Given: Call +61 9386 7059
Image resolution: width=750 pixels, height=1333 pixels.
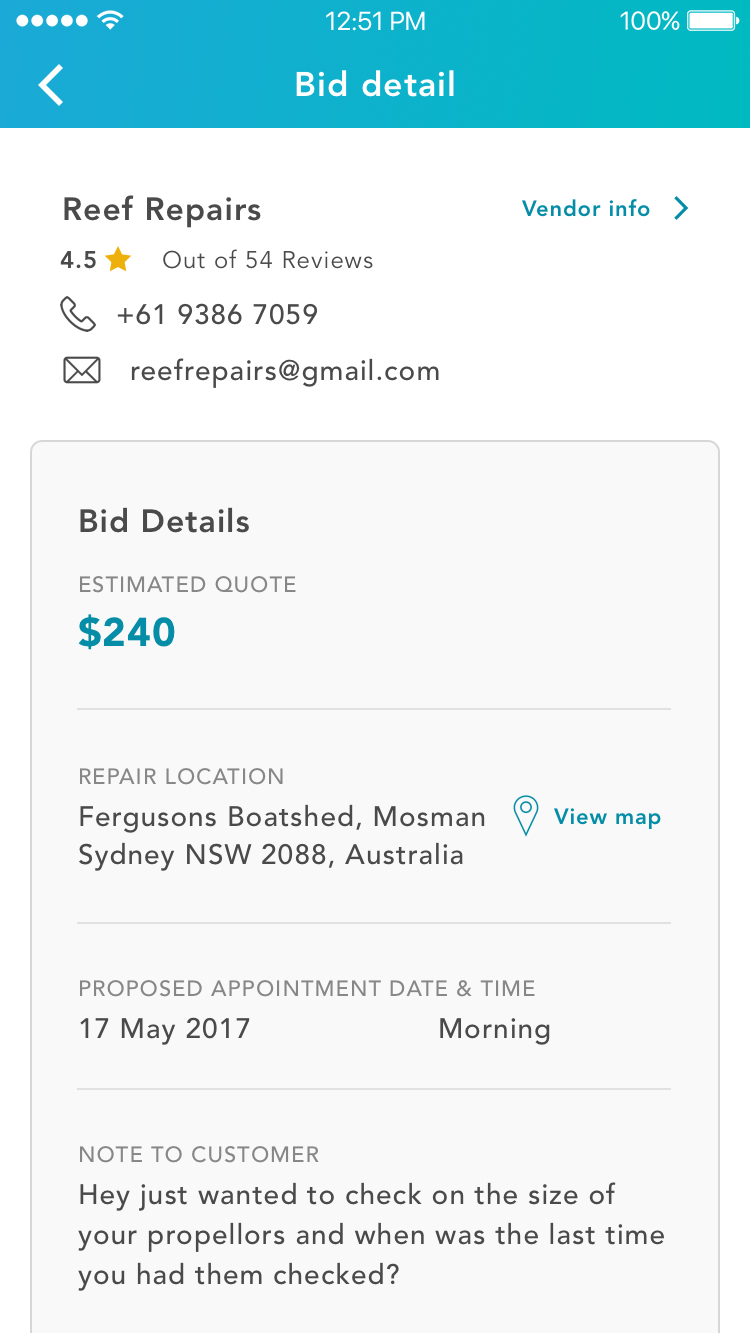Looking at the screenshot, I should [x=217, y=315].
